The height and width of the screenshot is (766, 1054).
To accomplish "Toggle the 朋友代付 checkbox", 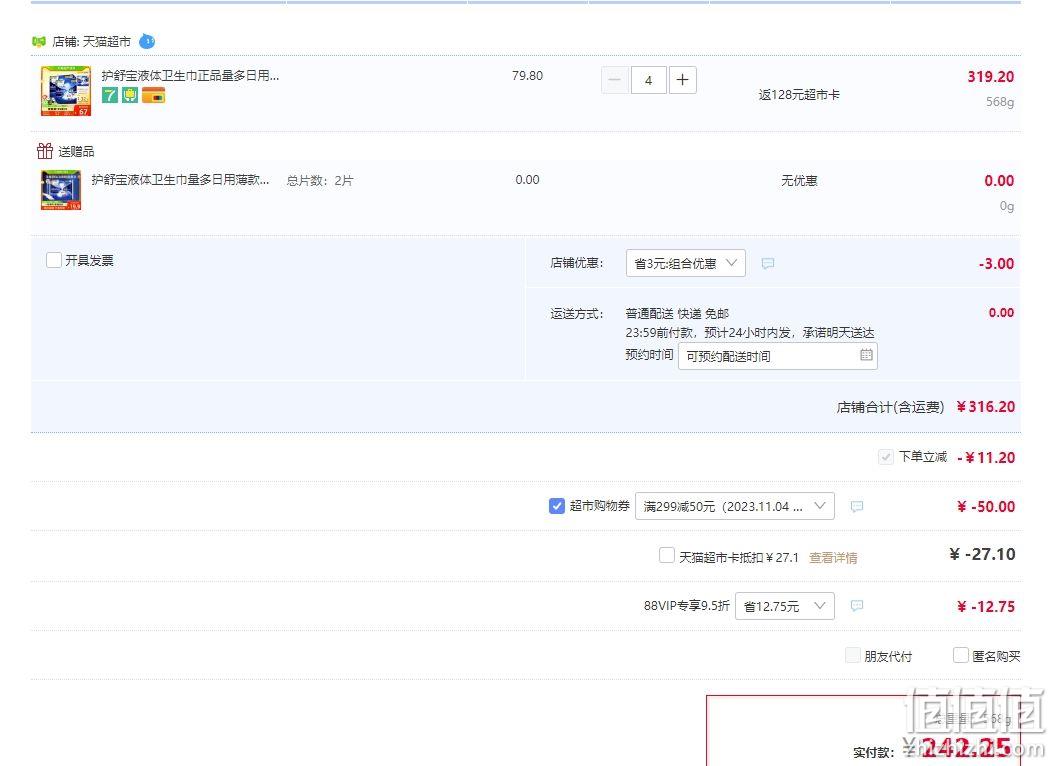I will [852, 655].
